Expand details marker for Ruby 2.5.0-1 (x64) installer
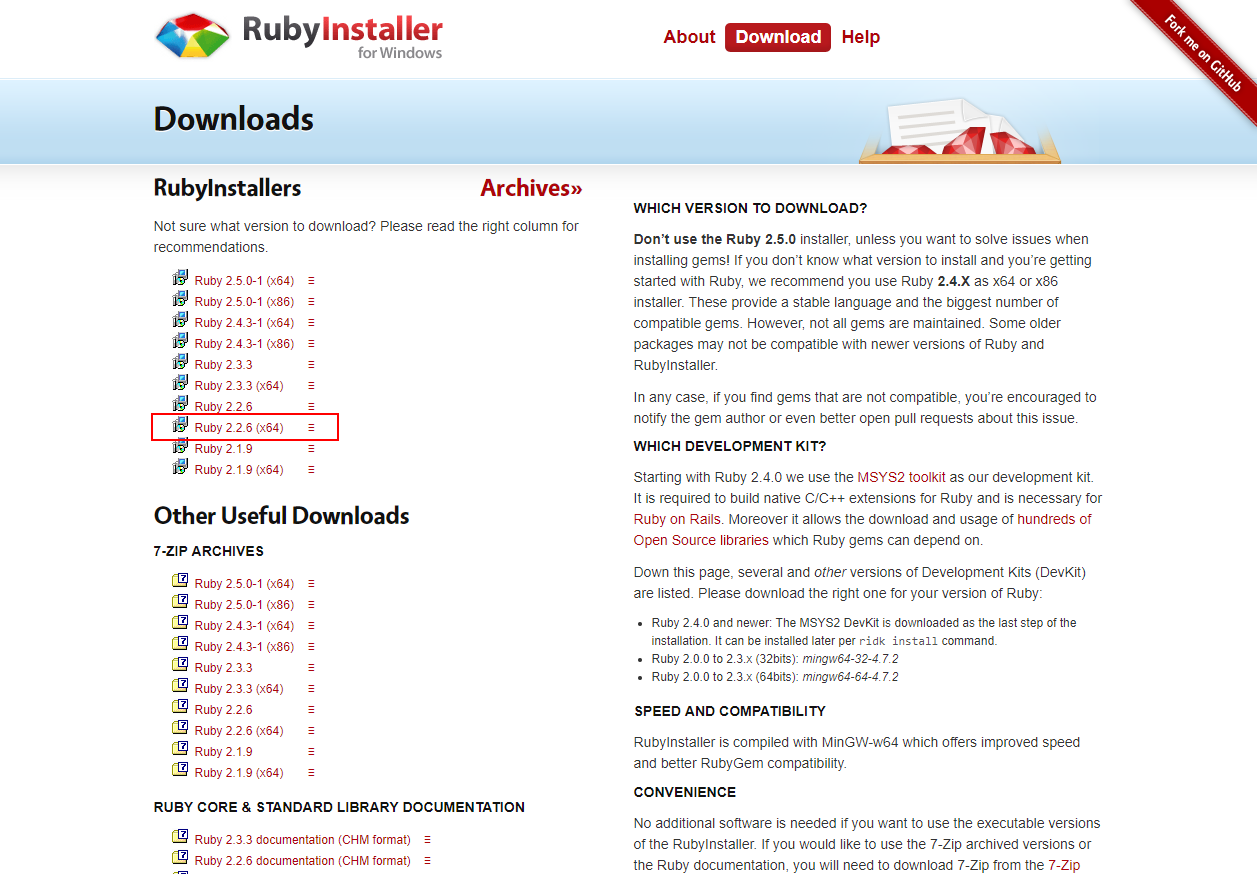This screenshot has width=1257, height=874. [x=311, y=281]
